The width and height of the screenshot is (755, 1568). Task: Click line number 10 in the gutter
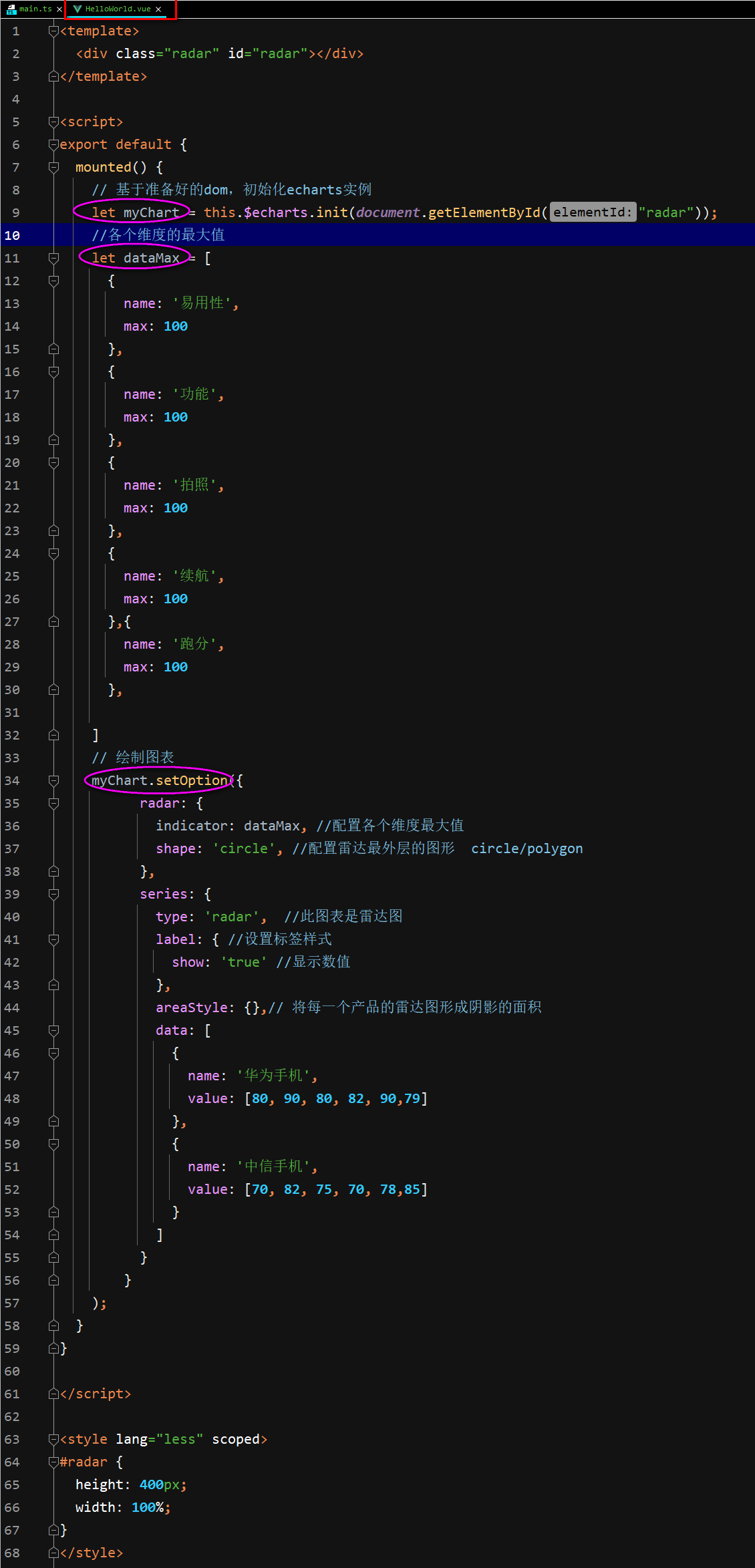pos(12,235)
